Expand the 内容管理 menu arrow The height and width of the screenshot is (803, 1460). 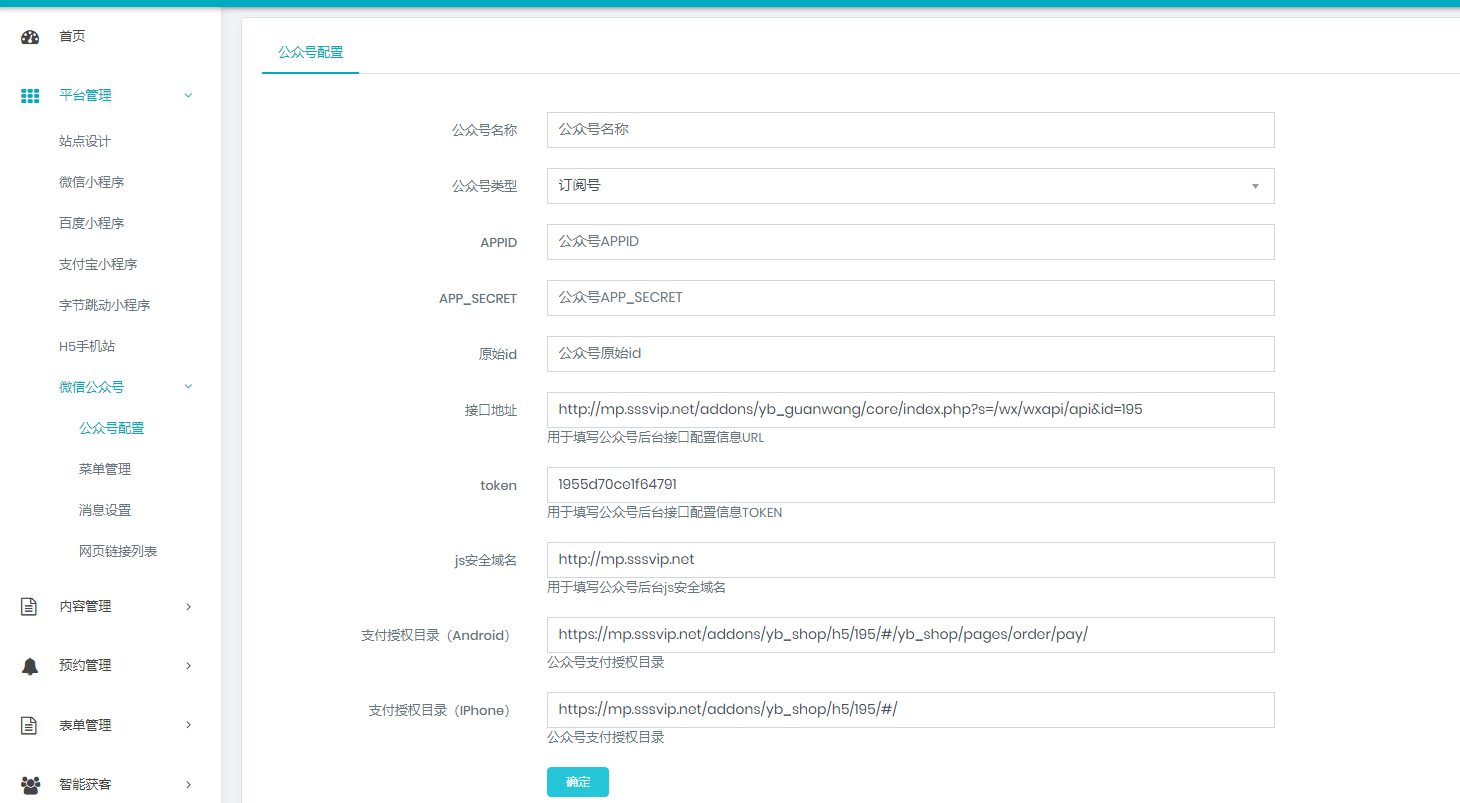pyautogui.click(x=188, y=606)
